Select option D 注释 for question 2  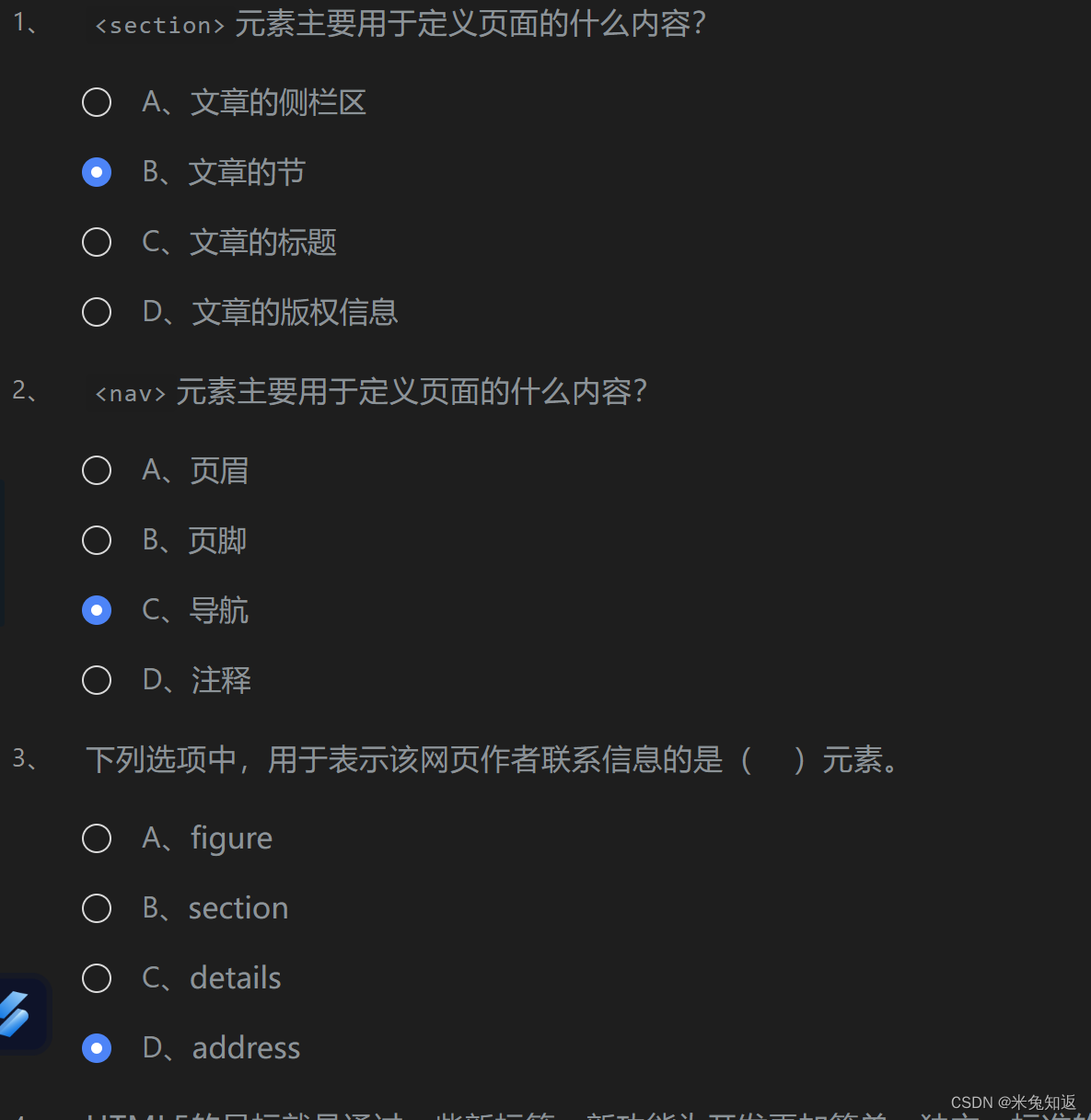[x=97, y=680]
